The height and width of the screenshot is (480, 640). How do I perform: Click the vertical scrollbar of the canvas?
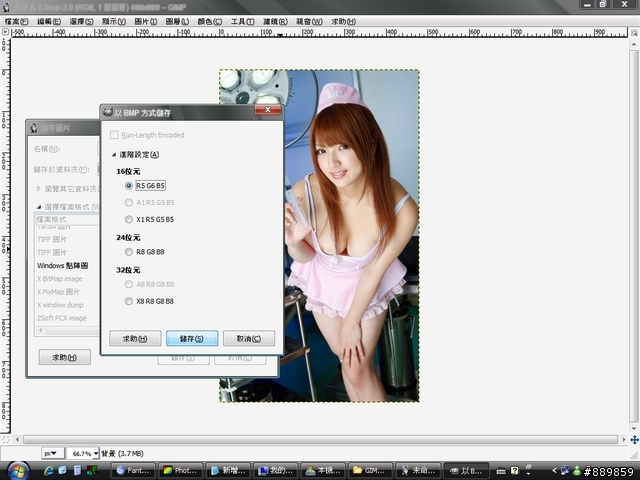point(634,237)
